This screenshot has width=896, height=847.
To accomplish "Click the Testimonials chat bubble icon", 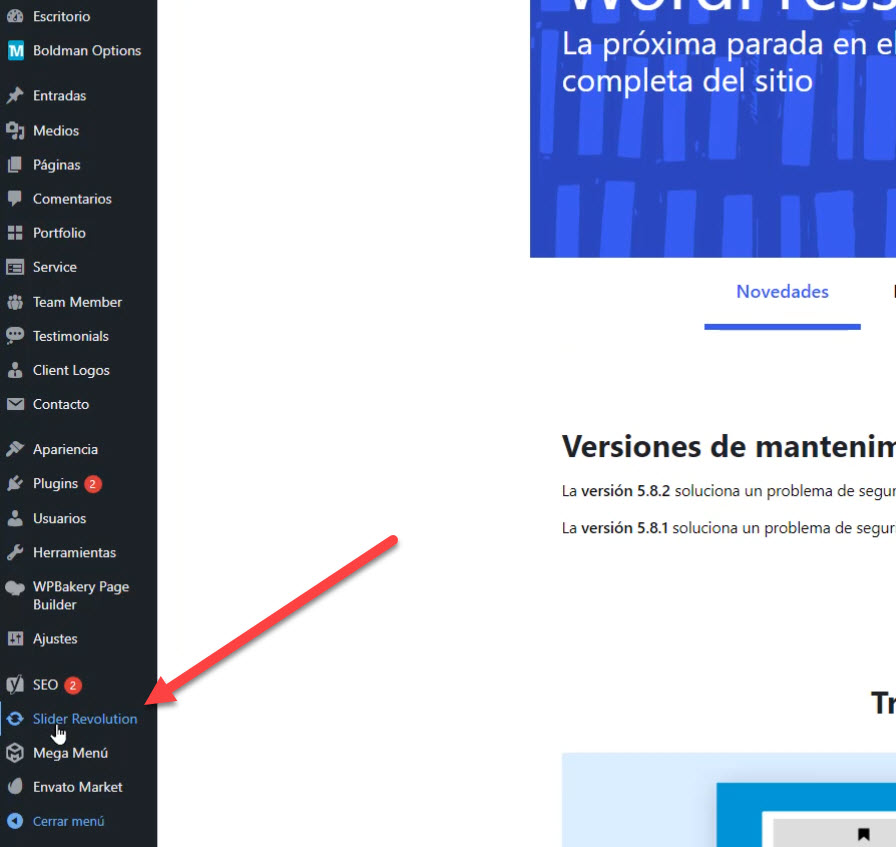I will [x=15, y=335].
